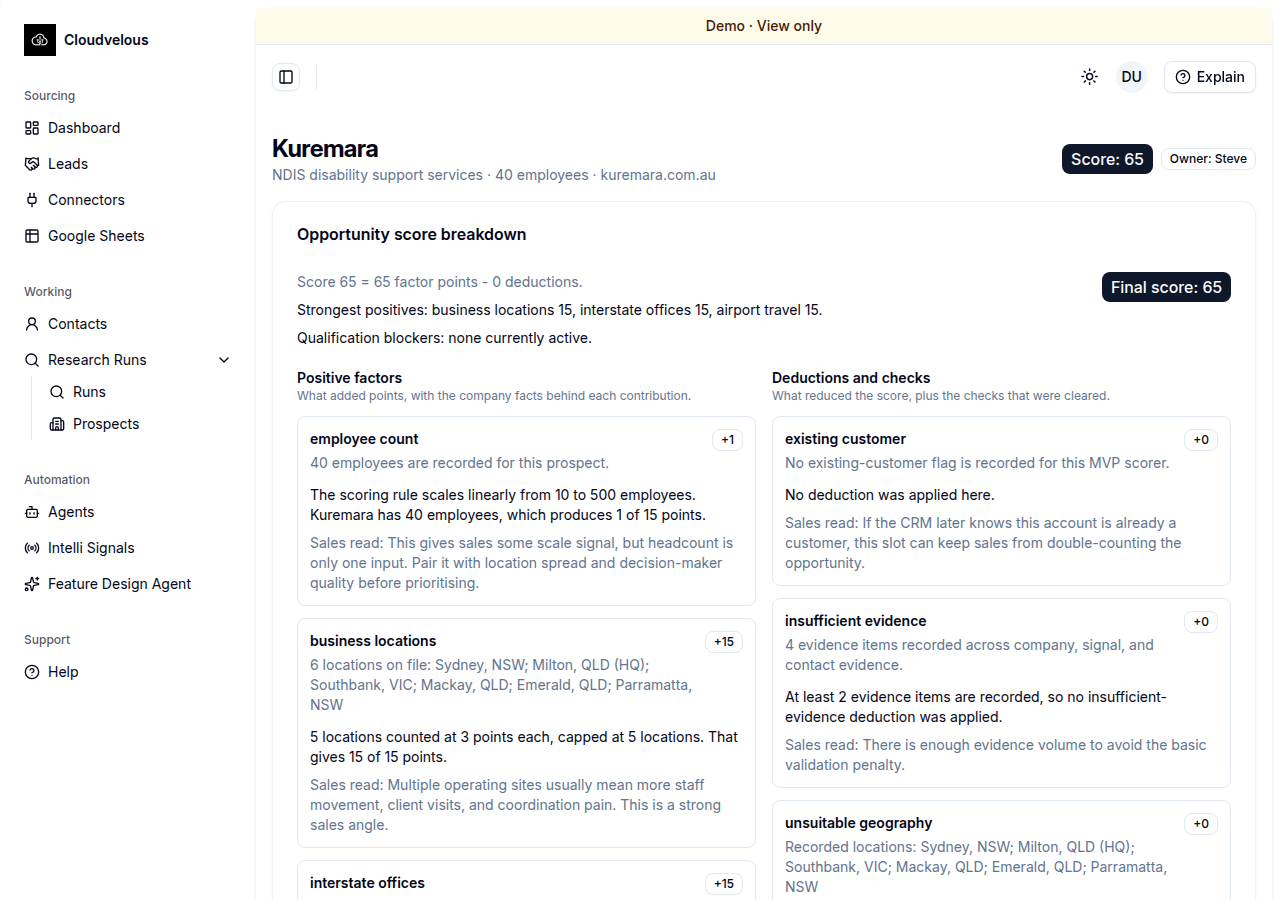Click the insufficient evidence +0 badge
Image resolution: width=1280 pixels, height=900 pixels.
coord(1200,622)
